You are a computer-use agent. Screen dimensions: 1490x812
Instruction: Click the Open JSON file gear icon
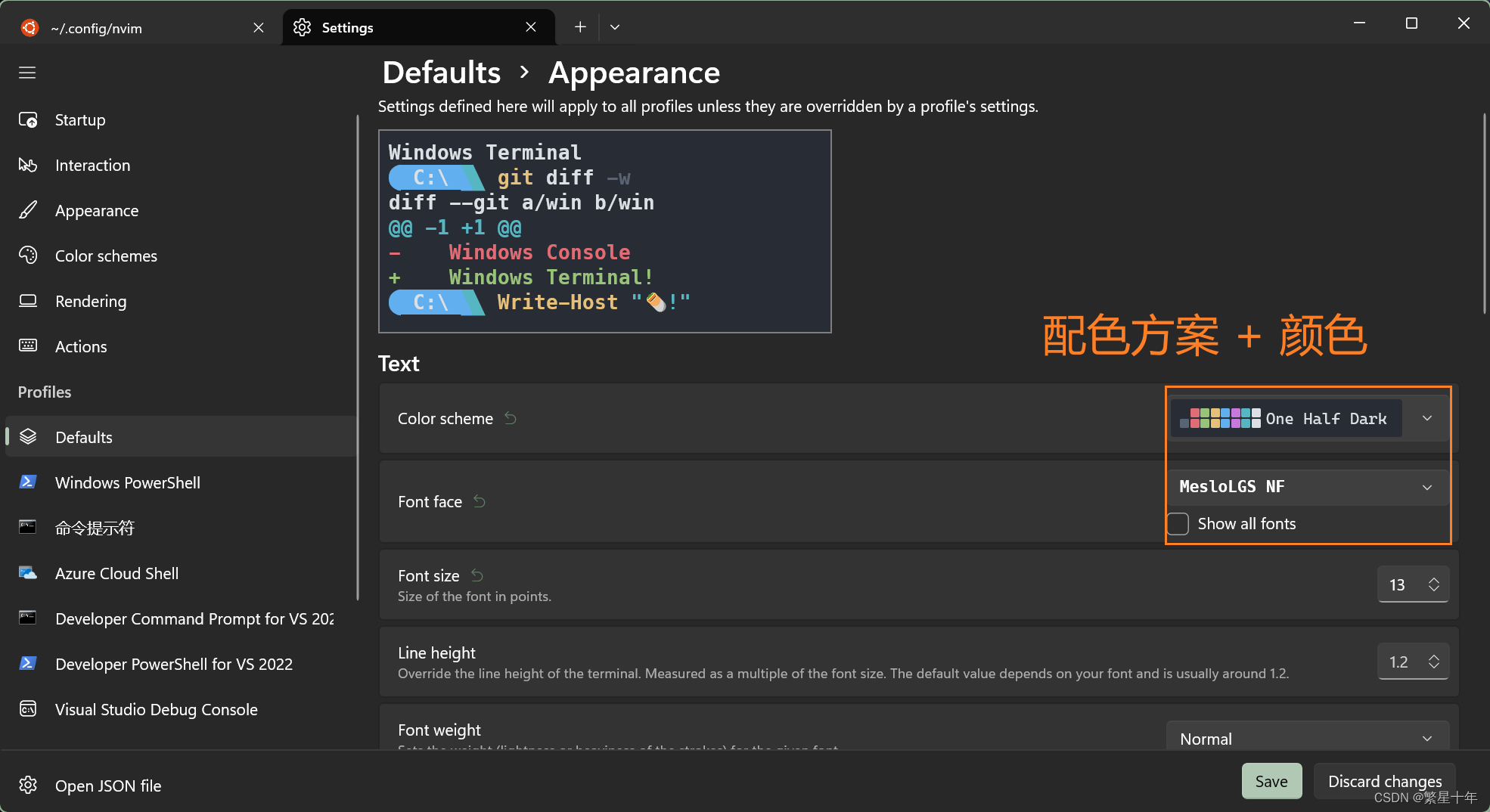(x=28, y=786)
